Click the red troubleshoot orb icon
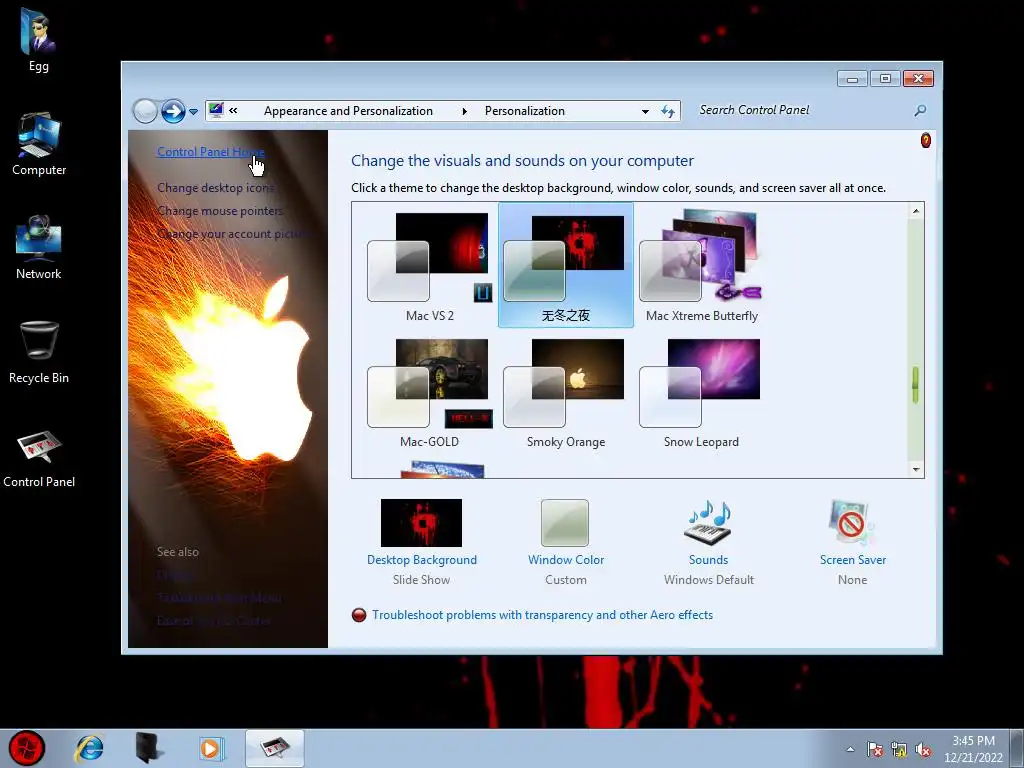Viewport: 1024px width, 768px height. [359, 615]
